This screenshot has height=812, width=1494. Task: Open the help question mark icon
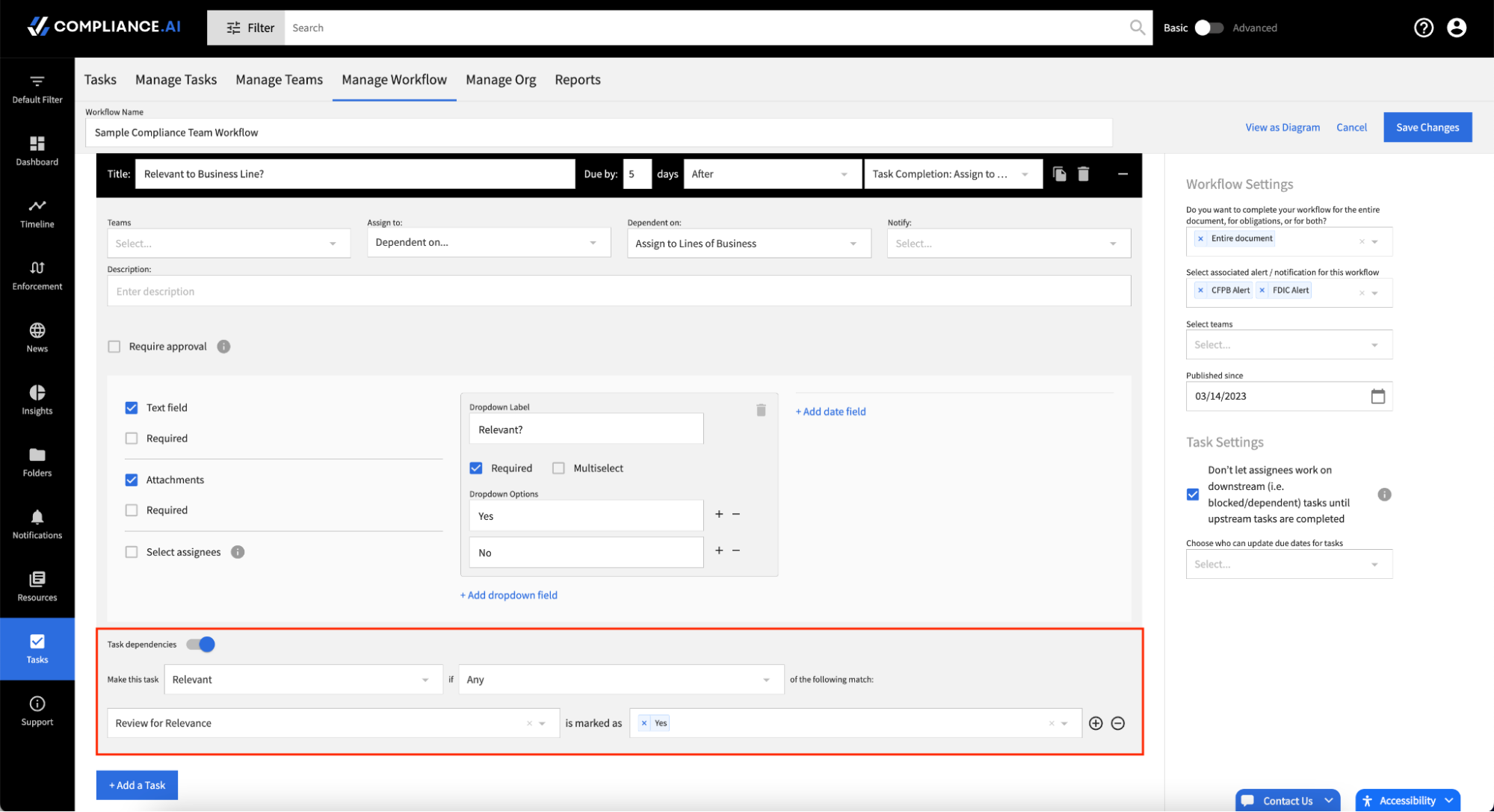(1423, 28)
